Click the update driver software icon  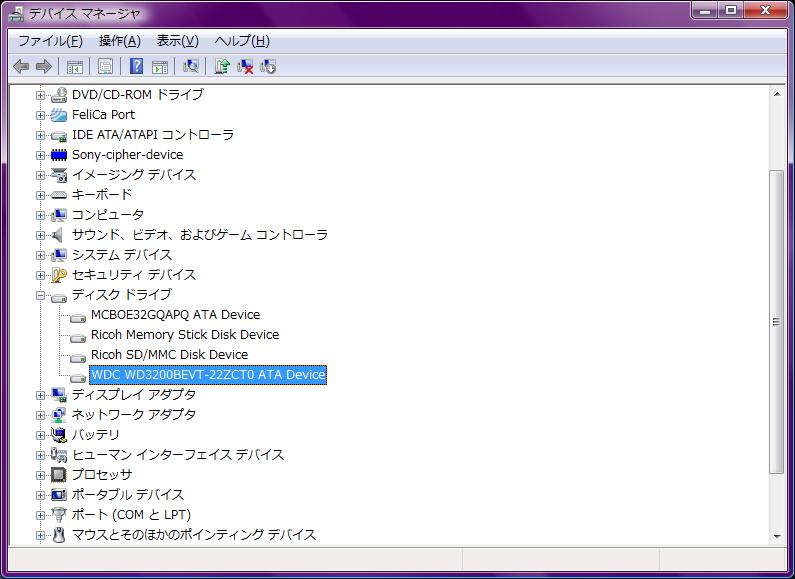pyautogui.click(x=222, y=66)
